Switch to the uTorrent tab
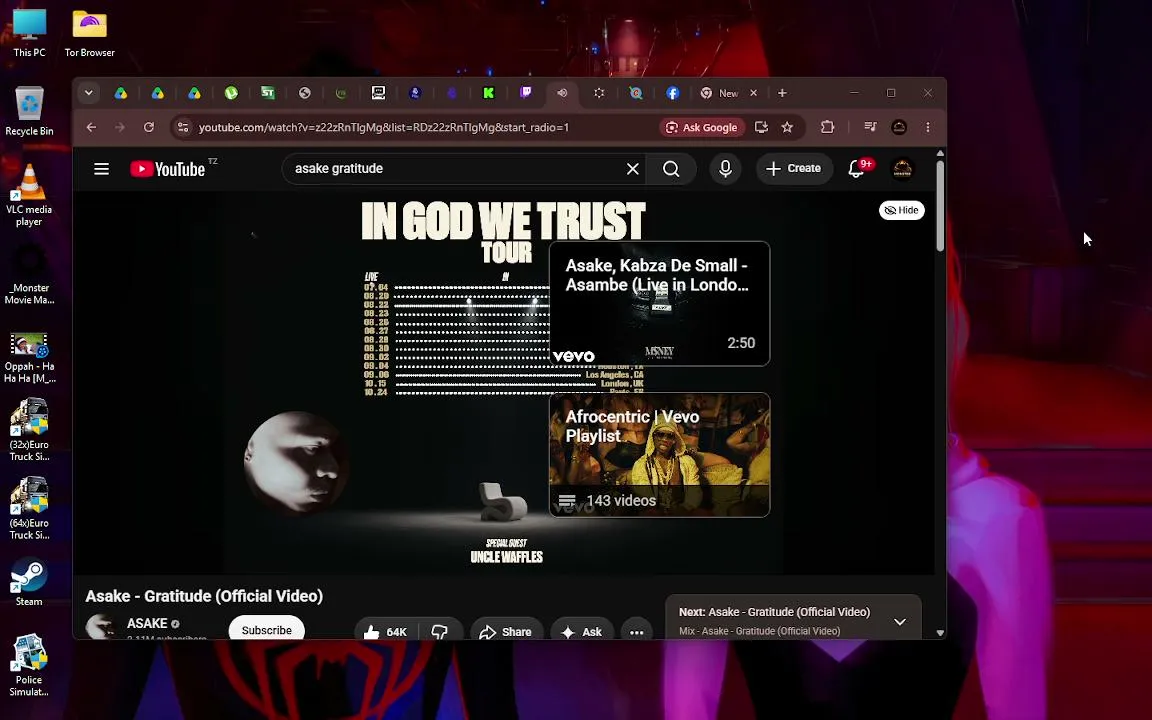 231,93
